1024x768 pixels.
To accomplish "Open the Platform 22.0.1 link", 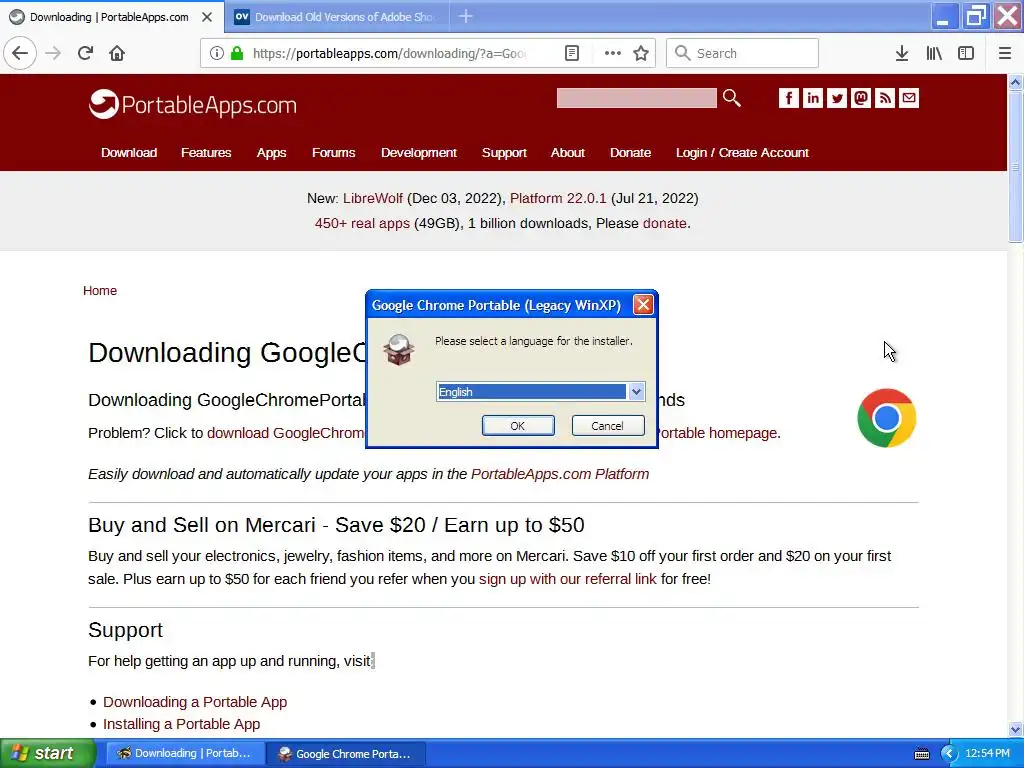I will (x=558, y=199).
